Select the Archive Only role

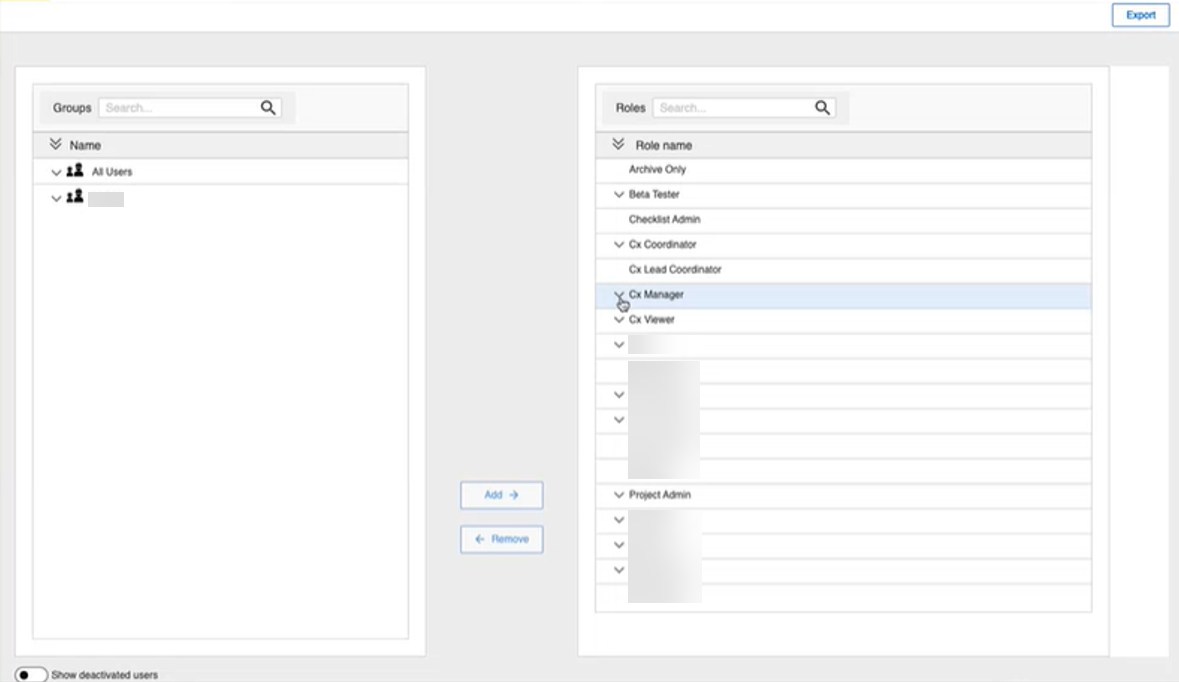coord(657,170)
